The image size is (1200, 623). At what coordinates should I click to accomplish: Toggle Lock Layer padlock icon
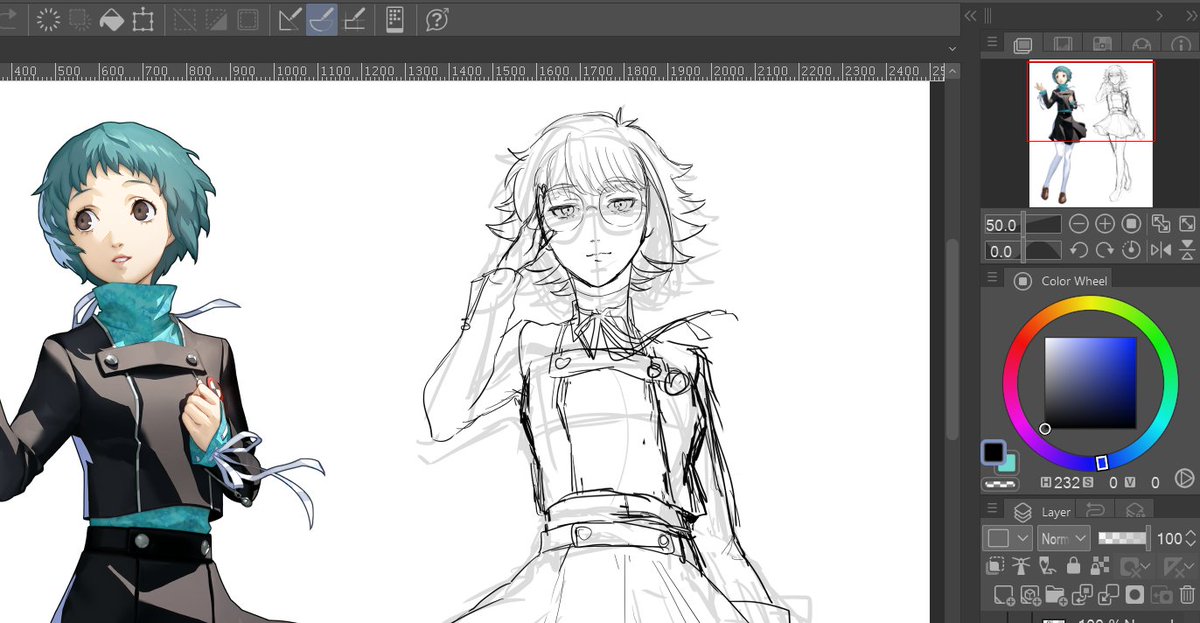coord(1073,566)
